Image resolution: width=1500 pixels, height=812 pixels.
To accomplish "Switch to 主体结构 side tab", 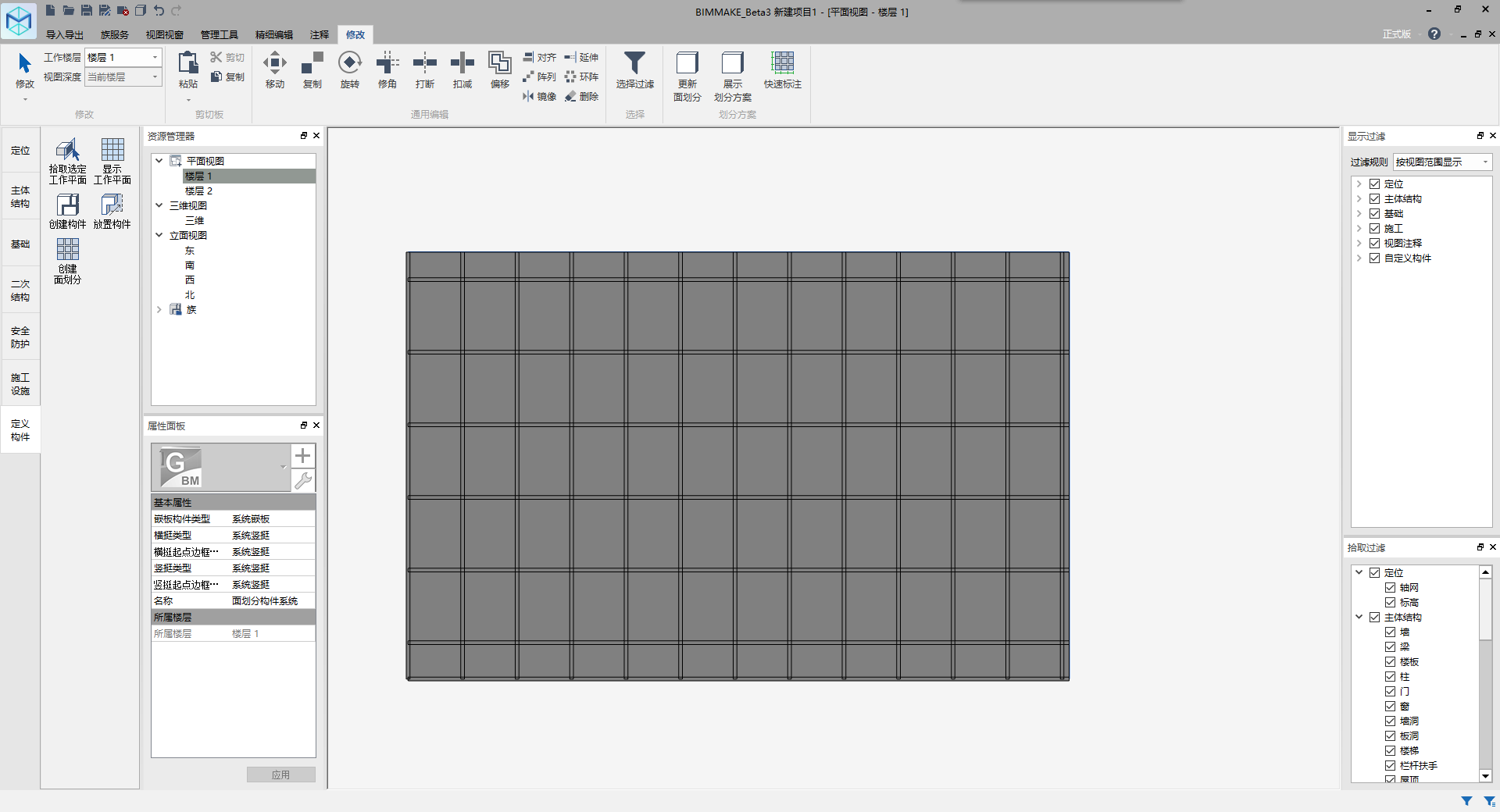I will (x=20, y=197).
